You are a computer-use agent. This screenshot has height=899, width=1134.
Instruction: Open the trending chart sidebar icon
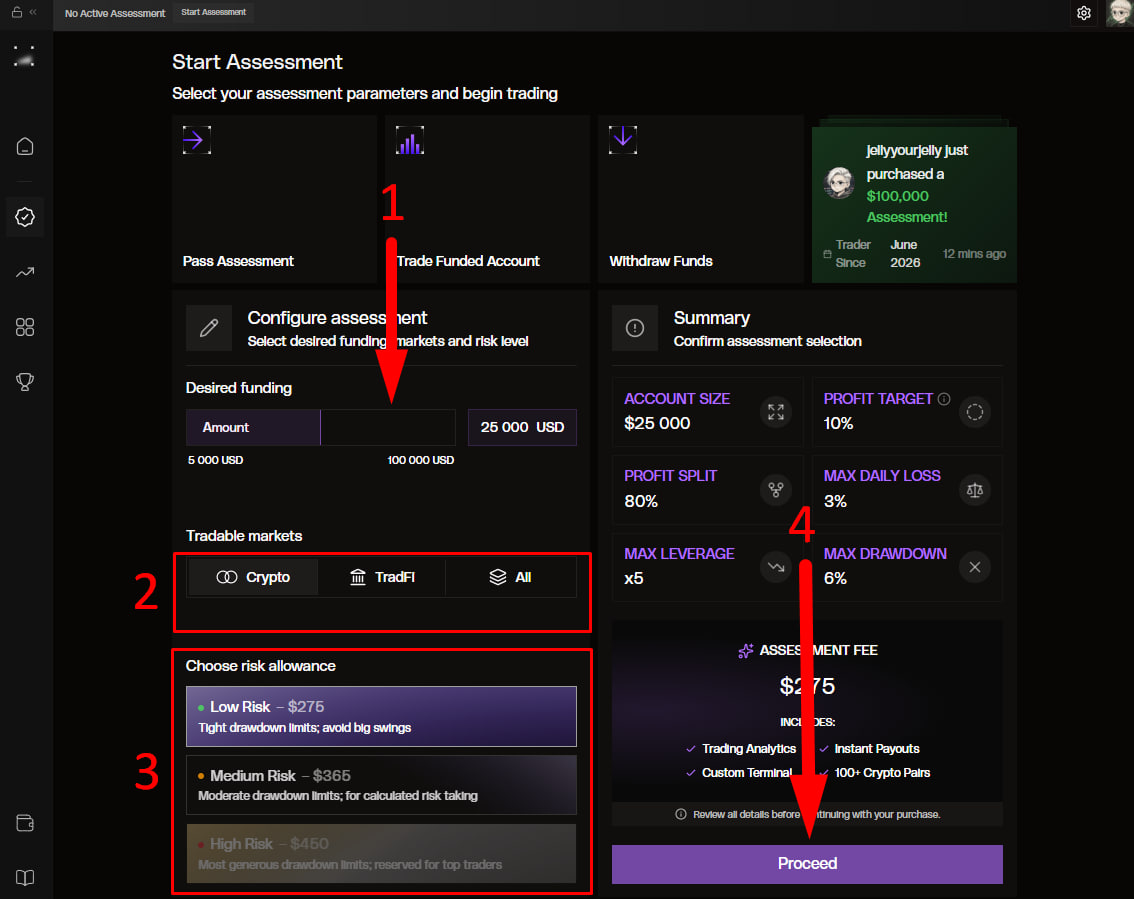pos(25,273)
